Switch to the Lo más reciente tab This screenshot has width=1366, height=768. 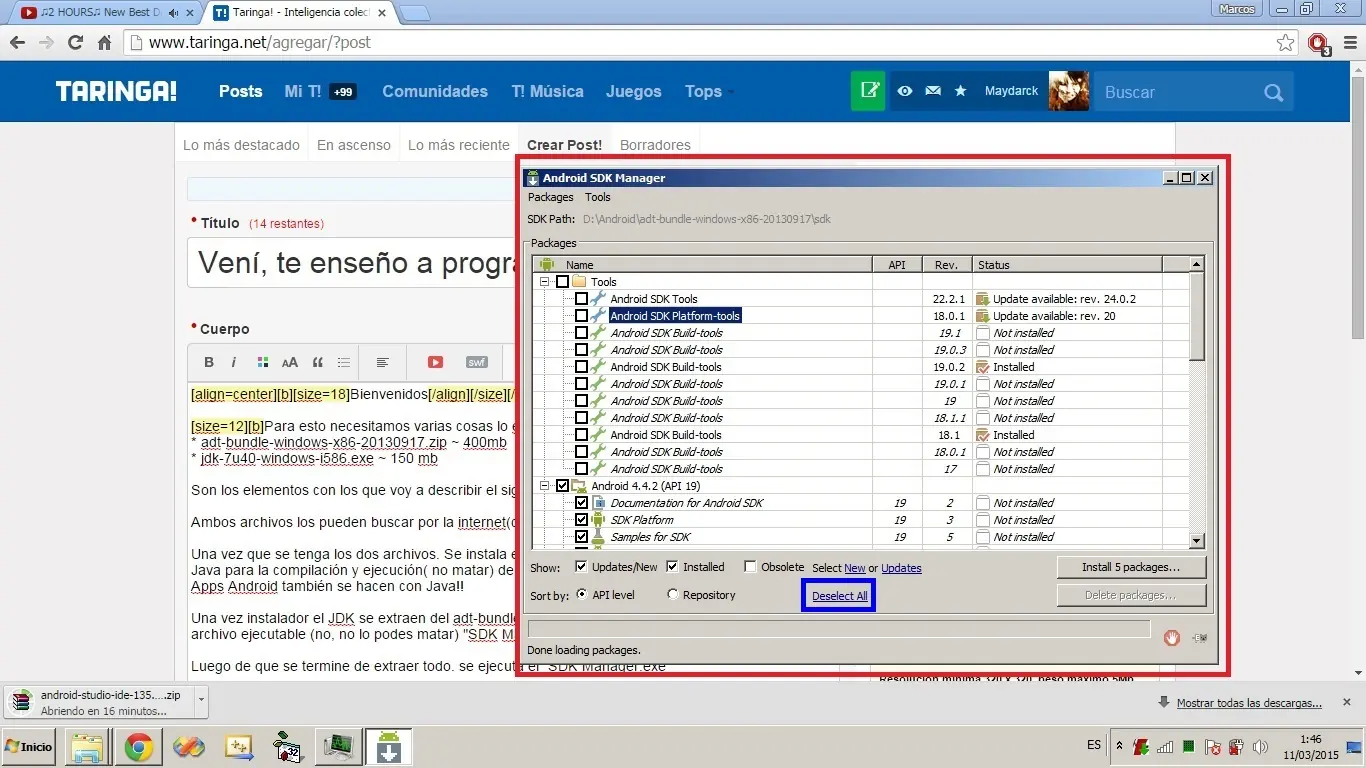coord(459,145)
